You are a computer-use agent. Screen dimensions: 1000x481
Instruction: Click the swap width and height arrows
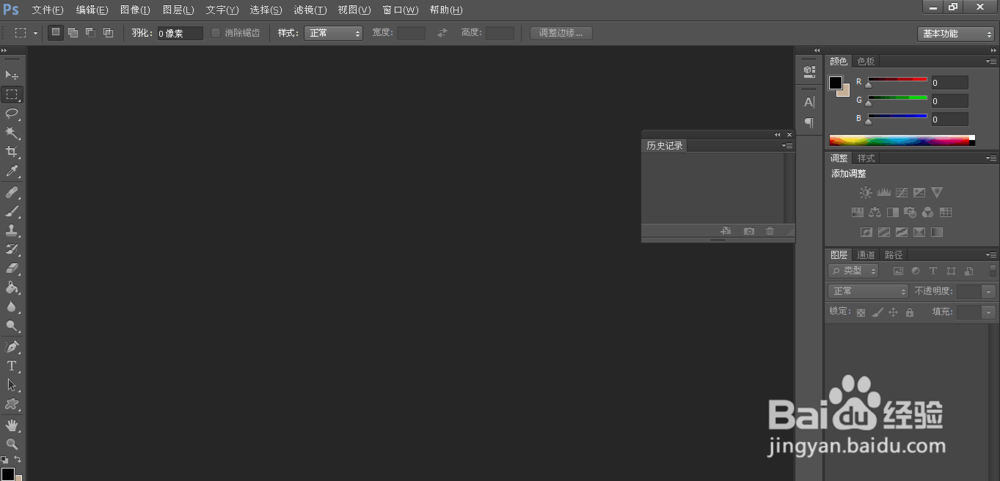pyautogui.click(x=443, y=33)
